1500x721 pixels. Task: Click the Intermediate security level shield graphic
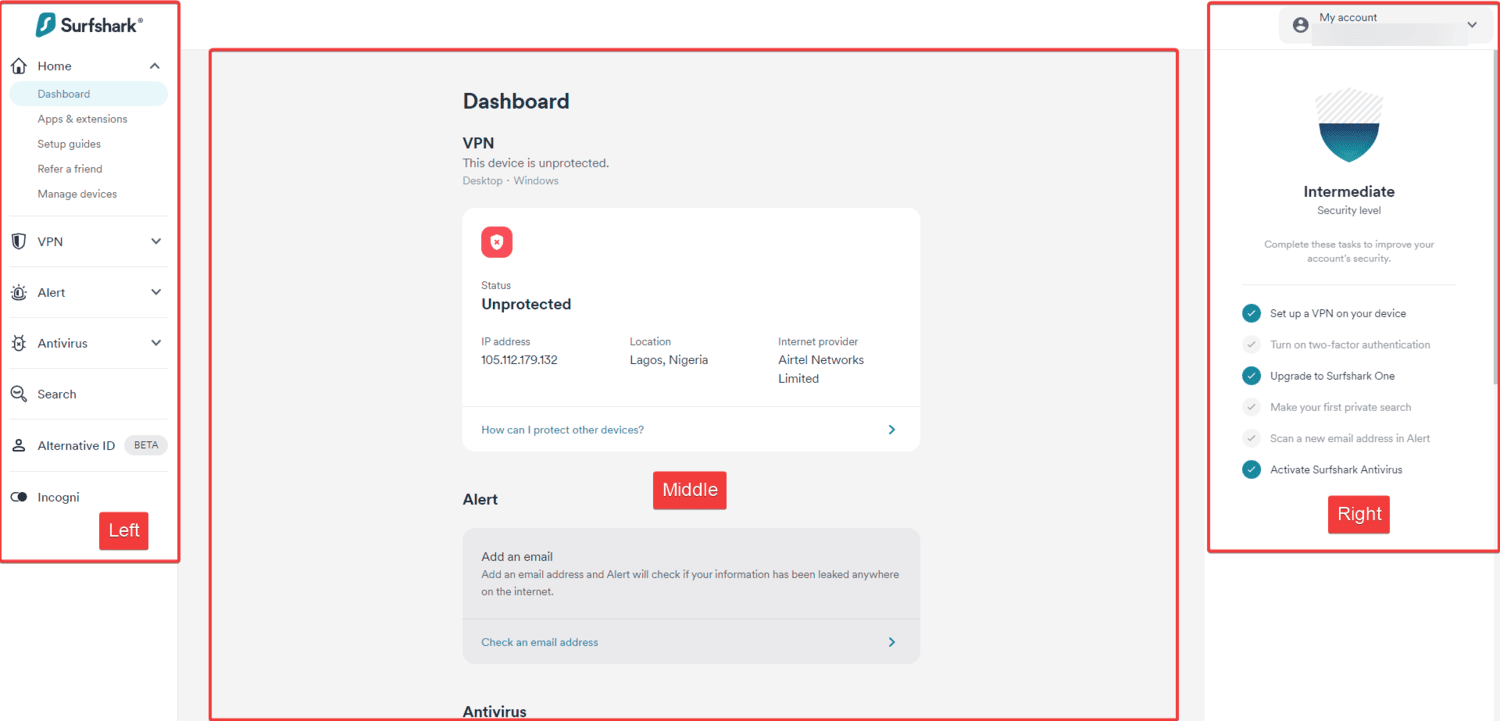(1349, 125)
